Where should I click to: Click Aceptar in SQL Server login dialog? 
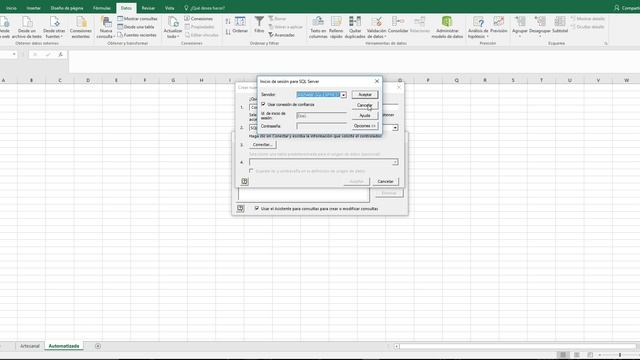(365, 95)
